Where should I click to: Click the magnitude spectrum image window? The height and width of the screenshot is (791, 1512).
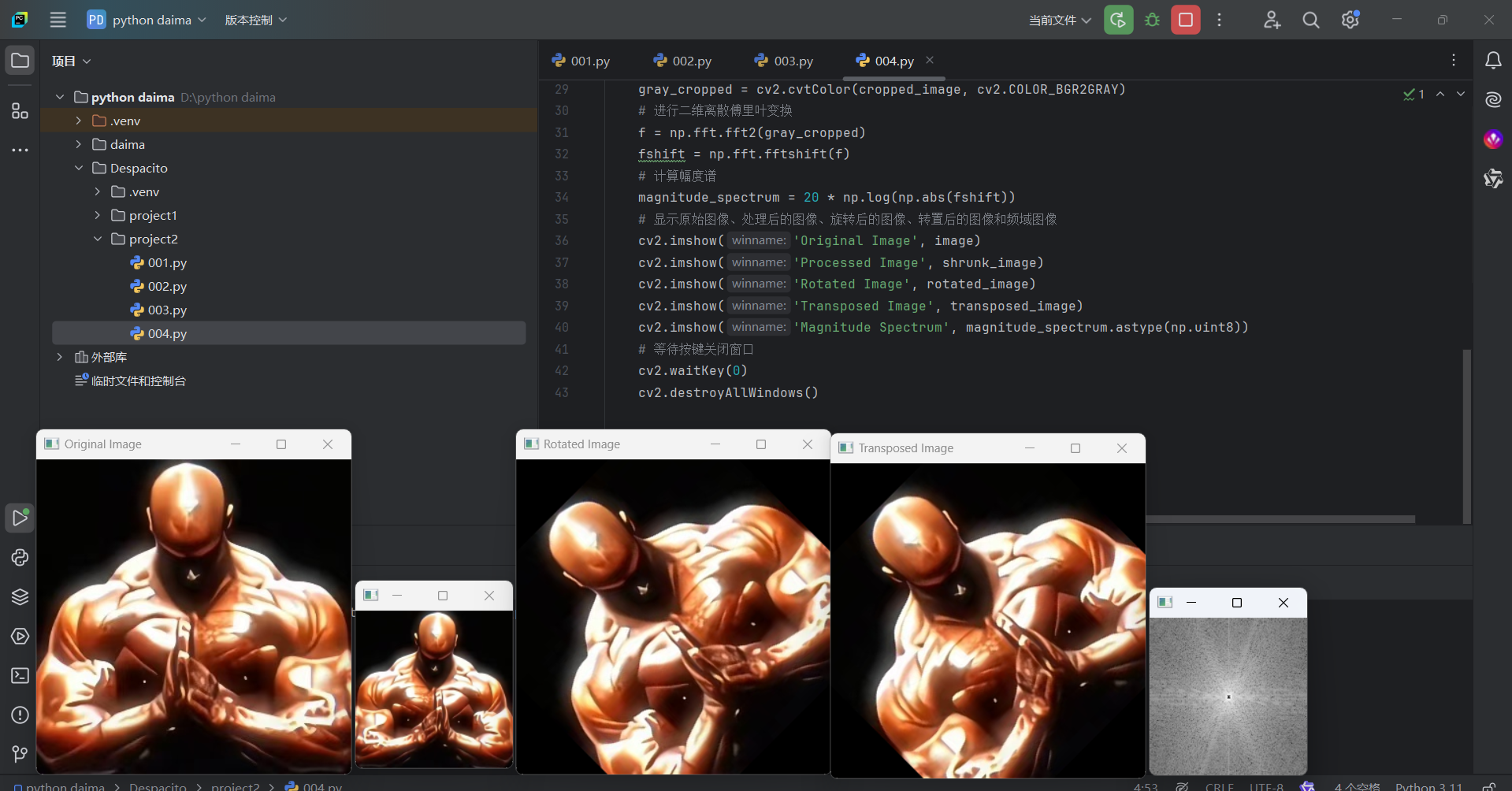(x=1228, y=696)
